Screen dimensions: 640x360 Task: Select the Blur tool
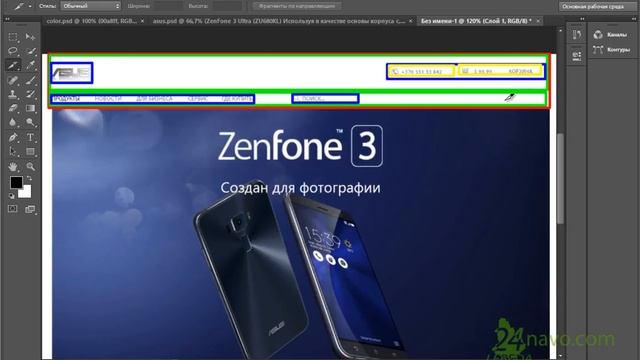[13, 122]
